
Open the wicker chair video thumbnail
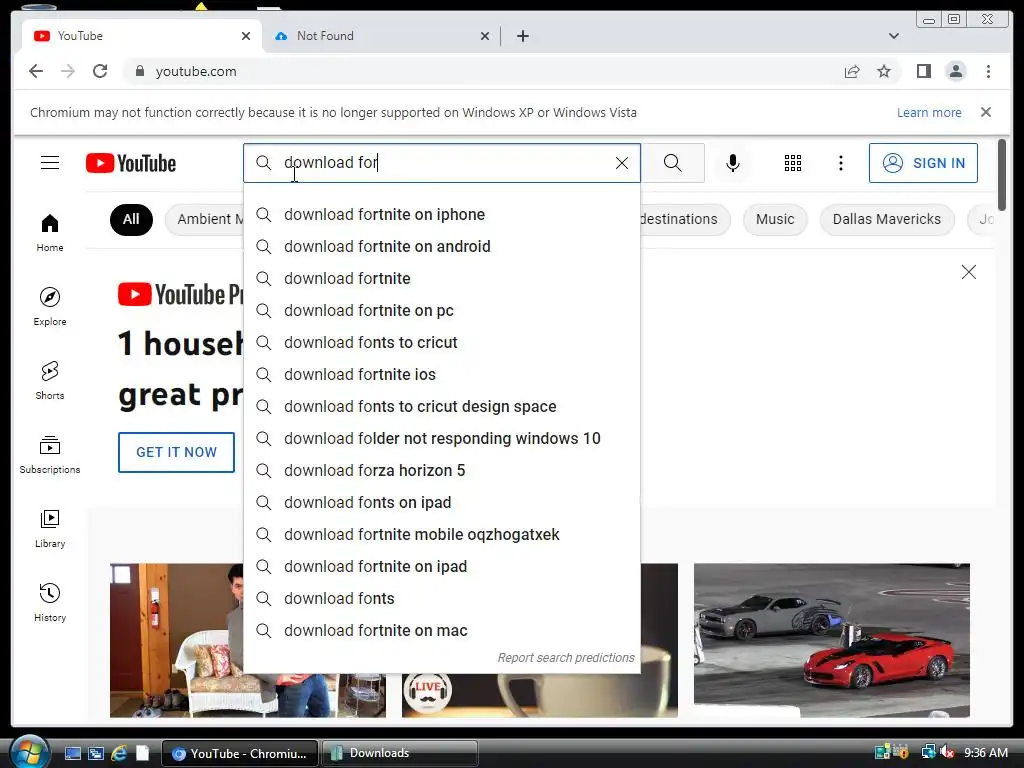coord(176,640)
